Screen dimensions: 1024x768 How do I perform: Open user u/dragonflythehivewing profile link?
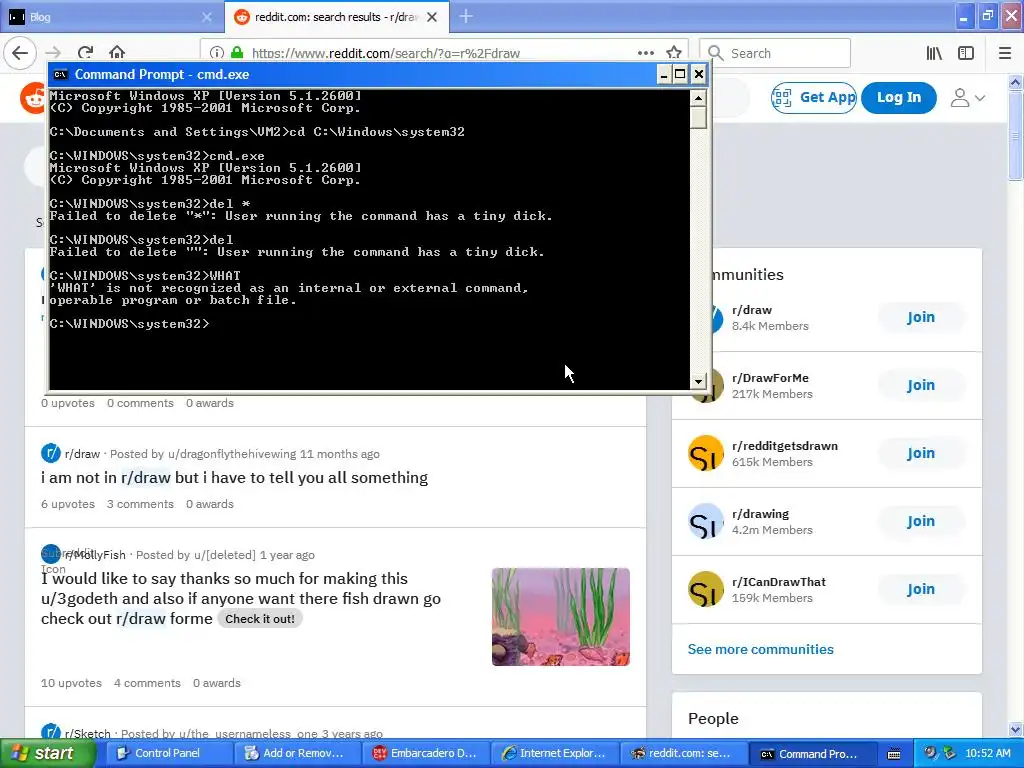(x=232, y=454)
